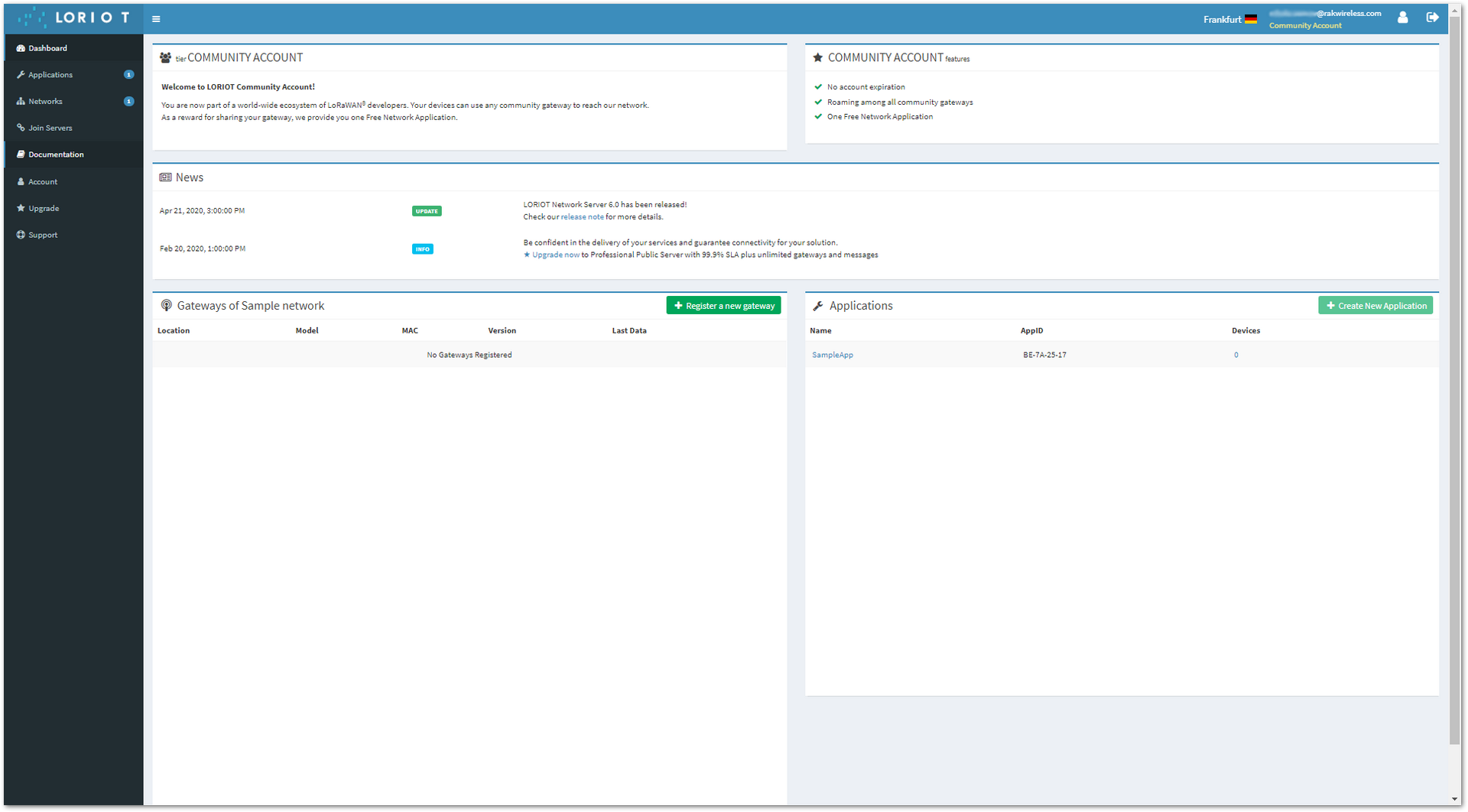The height and width of the screenshot is (812, 1468).
Task: Click Register a new gateway button
Action: (x=723, y=306)
